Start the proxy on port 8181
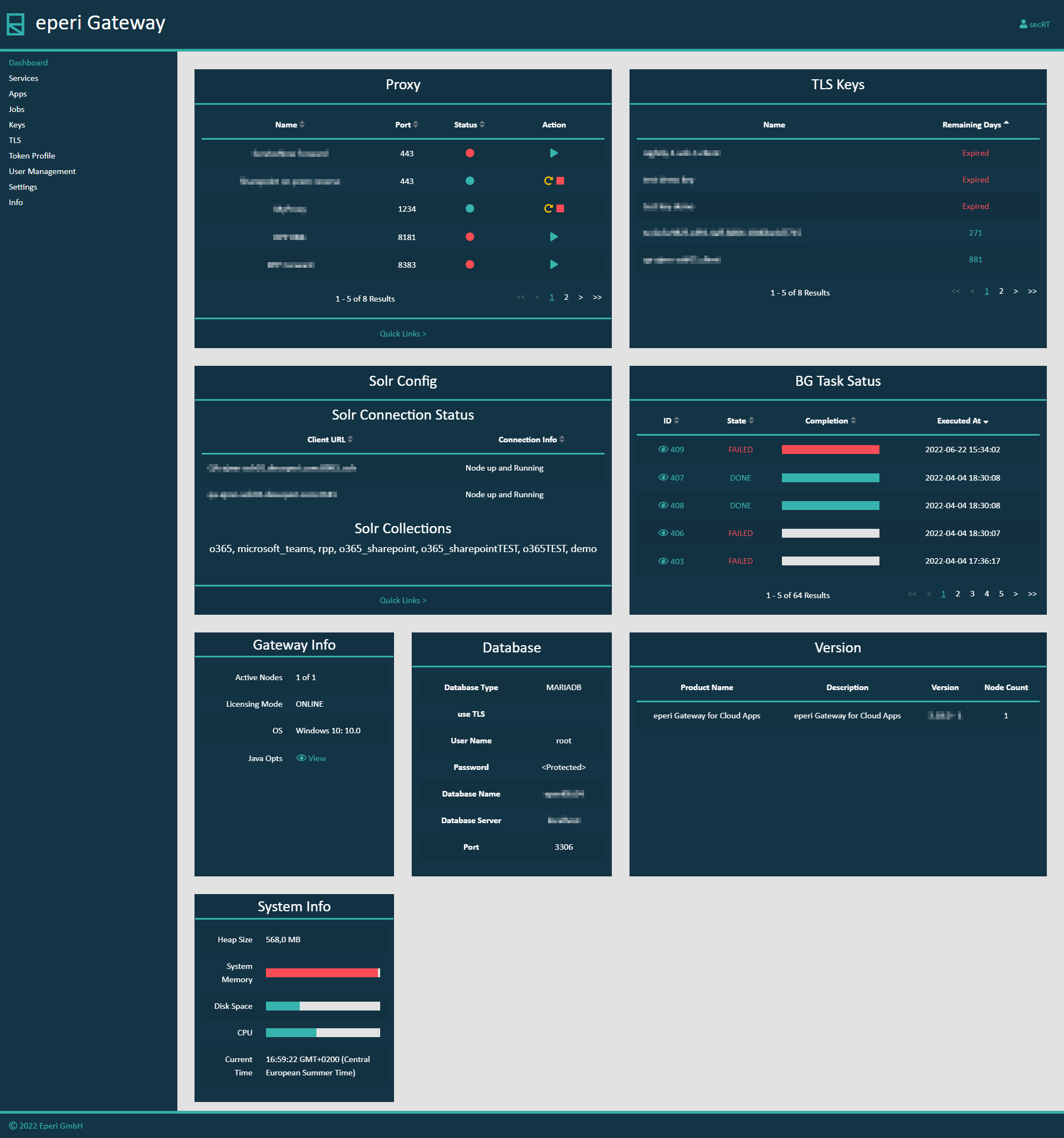The width and height of the screenshot is (1064, 1138). [554, 237]
